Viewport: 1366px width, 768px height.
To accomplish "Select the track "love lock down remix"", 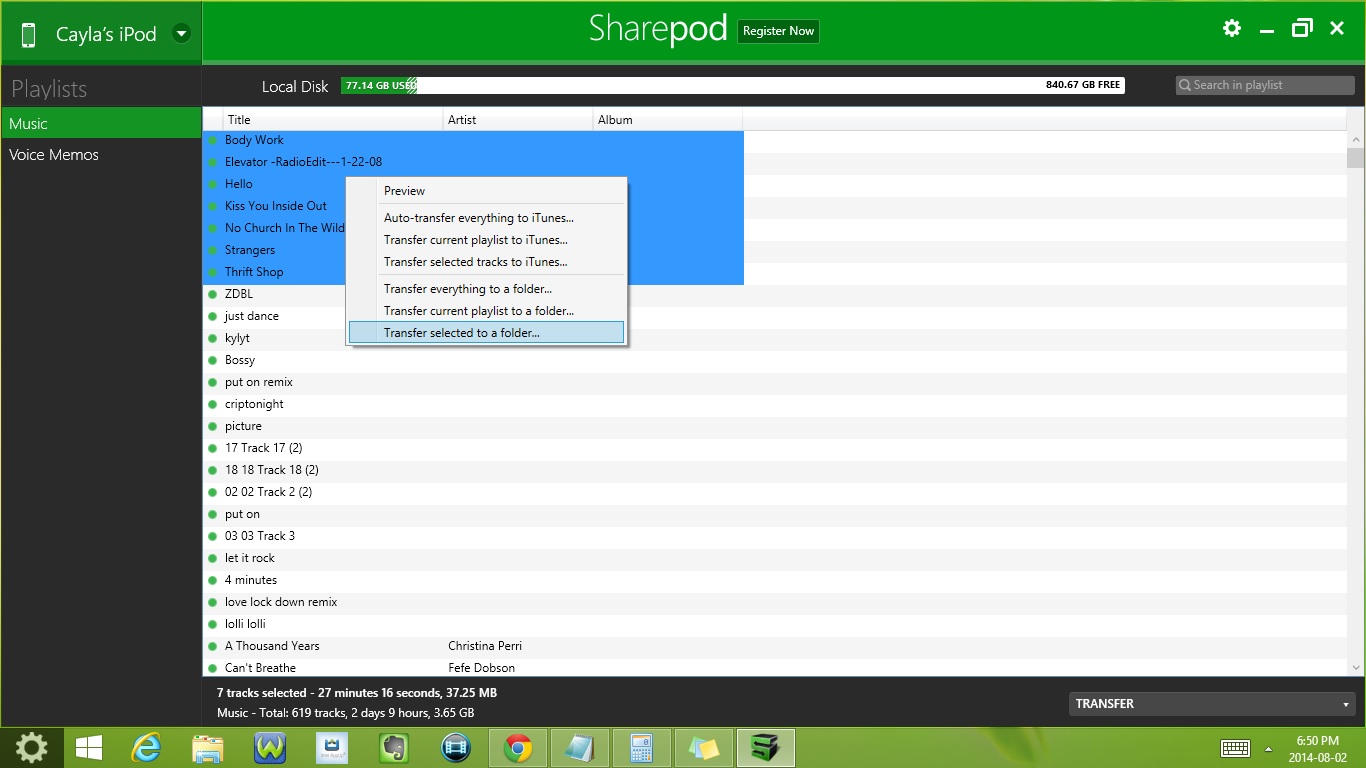I will (x=281, y=602).
